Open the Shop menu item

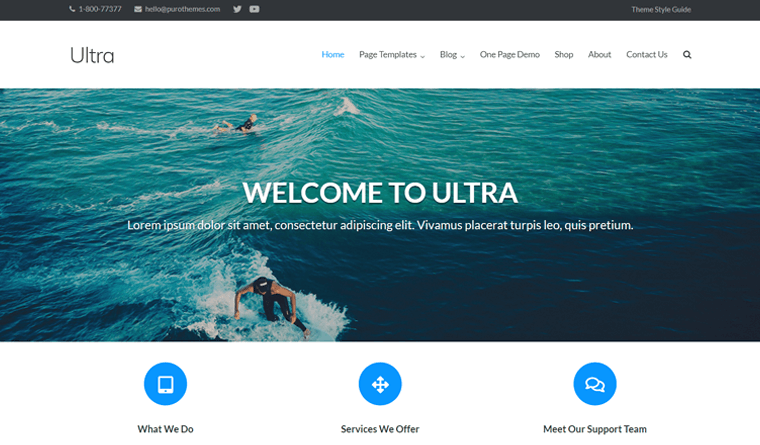pyautogui.click(x=564, y=54)
